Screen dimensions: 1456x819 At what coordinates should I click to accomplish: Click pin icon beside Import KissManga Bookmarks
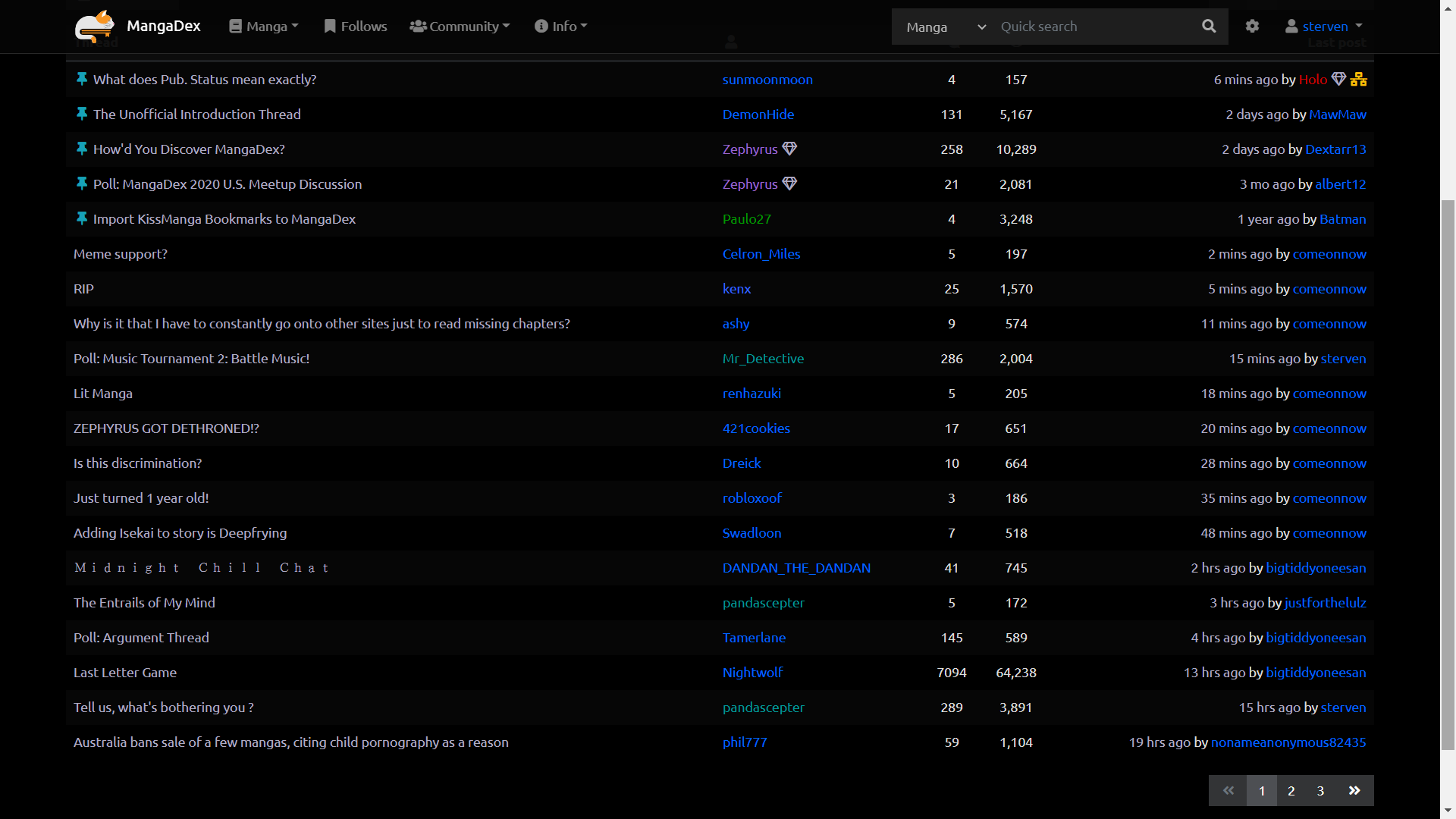tap(82, 218)
